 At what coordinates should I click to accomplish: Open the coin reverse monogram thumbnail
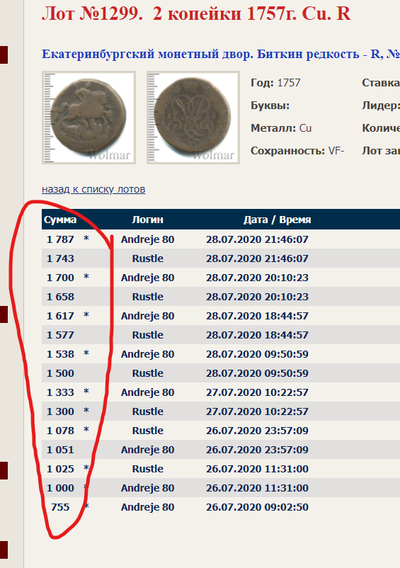193,117
